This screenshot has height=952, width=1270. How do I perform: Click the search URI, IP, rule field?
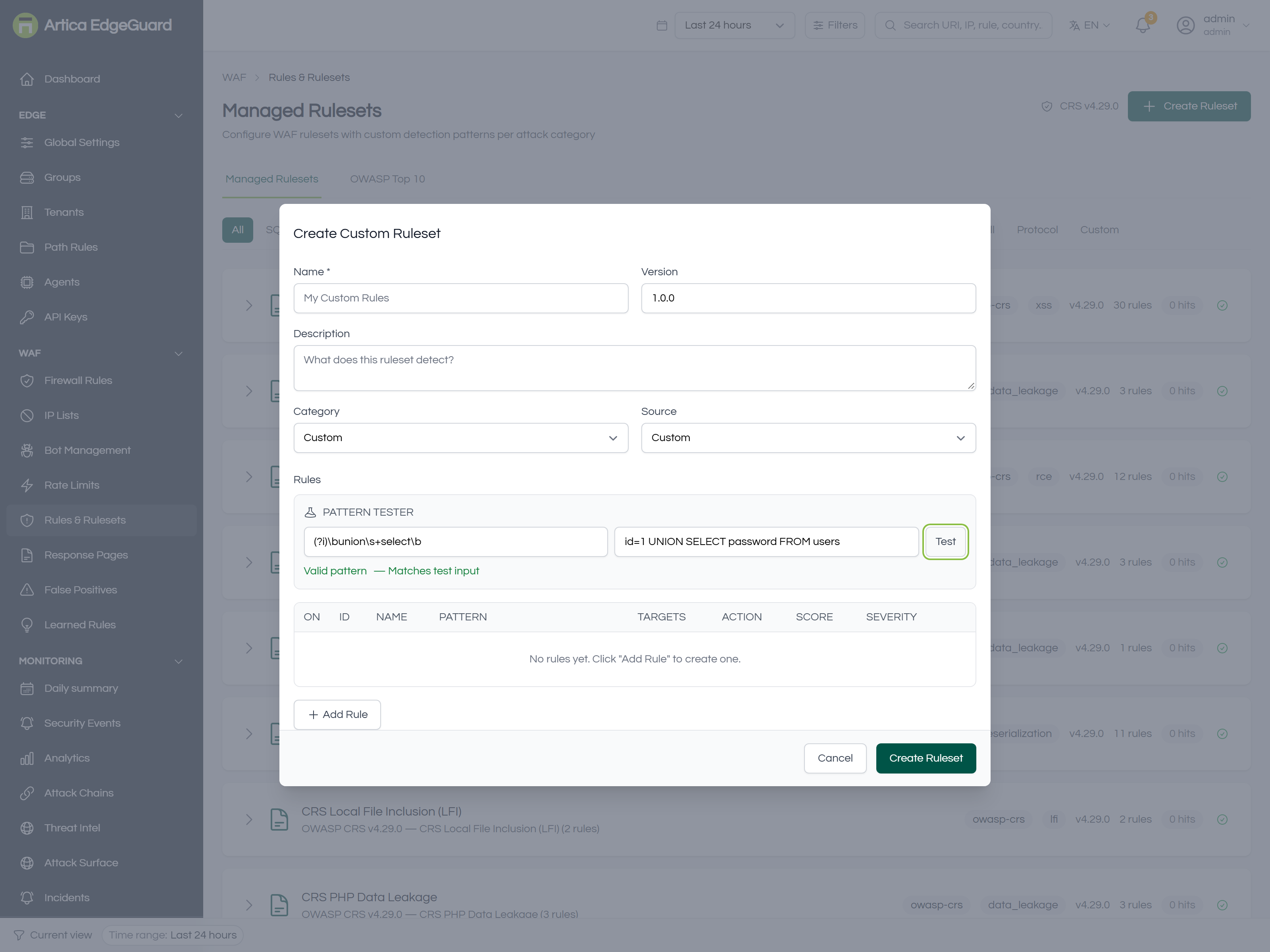(x=963, y=25)
